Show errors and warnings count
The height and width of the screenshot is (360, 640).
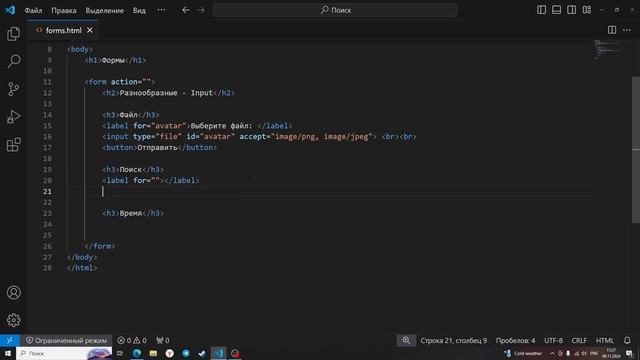[x=131, y=340]
